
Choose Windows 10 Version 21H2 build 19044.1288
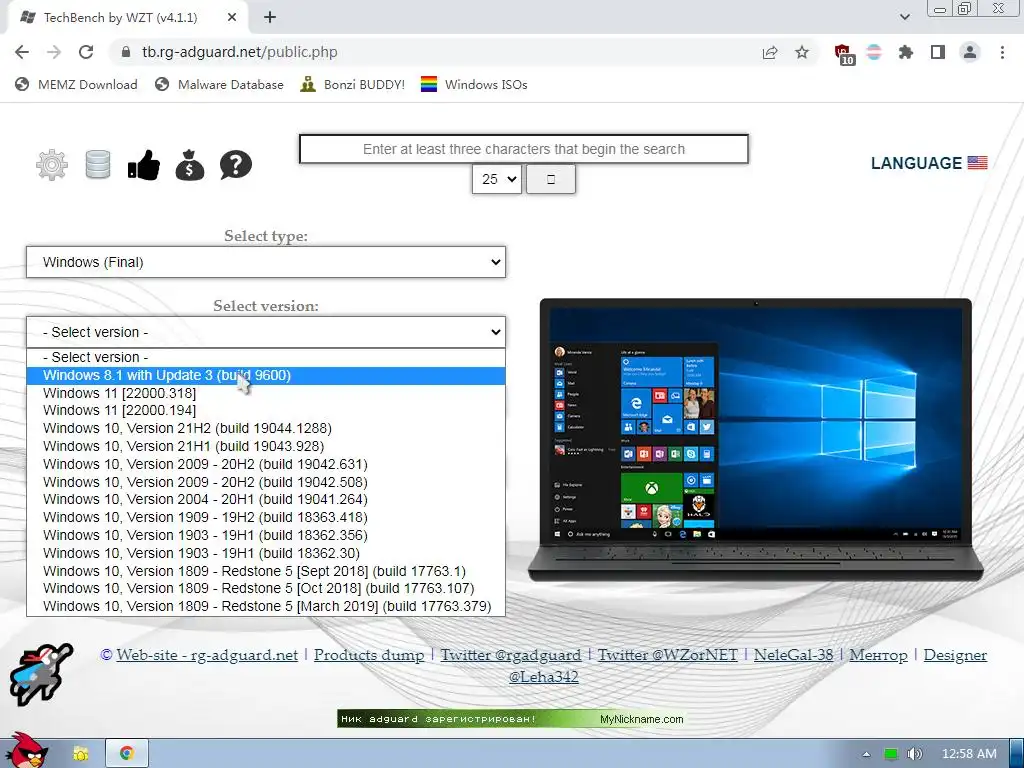click(266, 428)
